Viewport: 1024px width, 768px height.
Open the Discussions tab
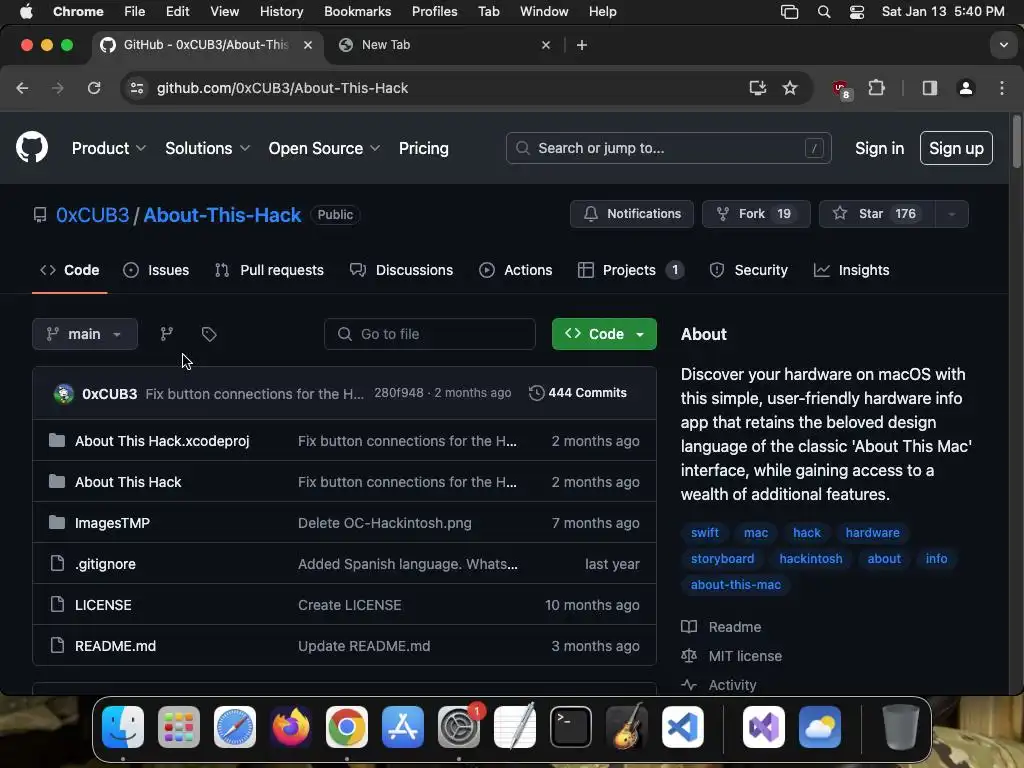[x=402, y=270]
